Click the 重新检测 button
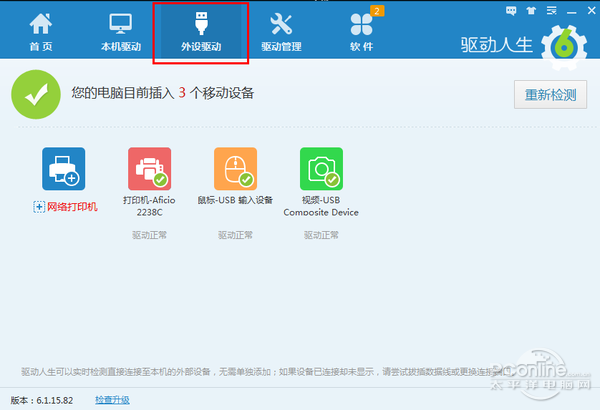 (x=550, y=95)
